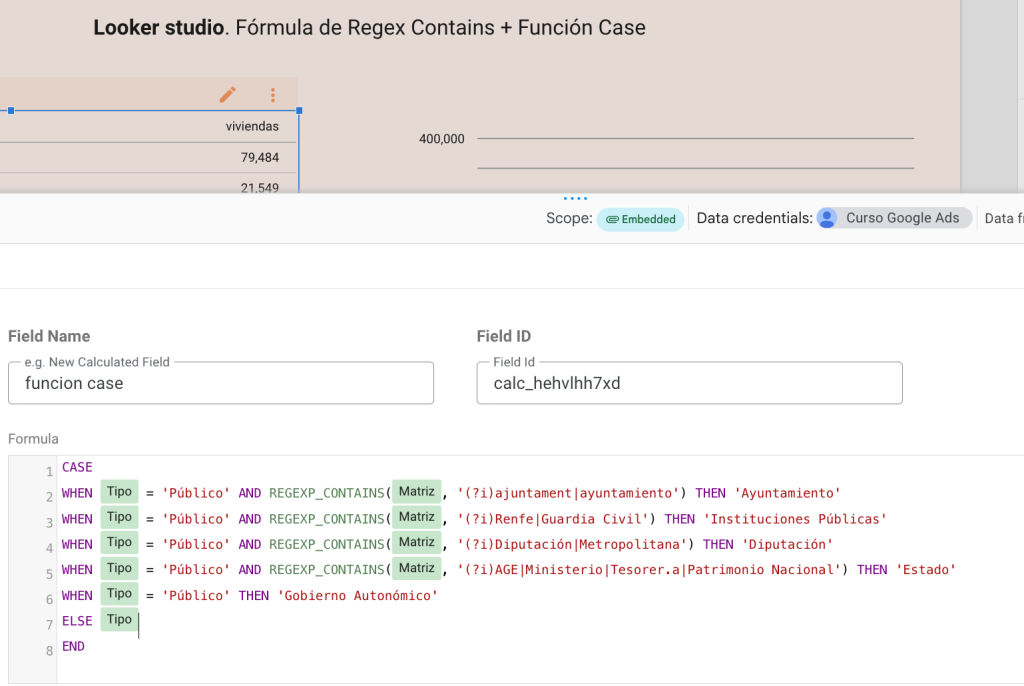1024x686 pixels.
Task: Select the Tipo field chip on the Ayuntamiento line
Action: 120,492
